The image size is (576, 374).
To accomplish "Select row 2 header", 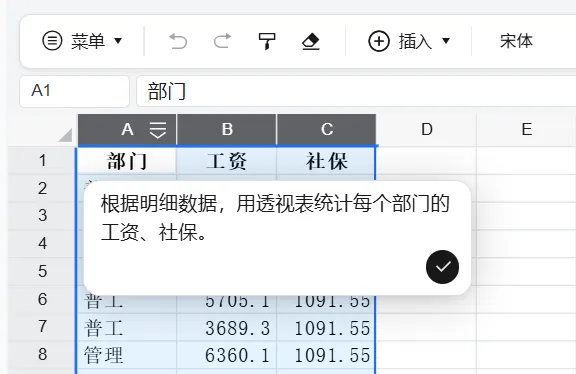I will tap(43, 188).
